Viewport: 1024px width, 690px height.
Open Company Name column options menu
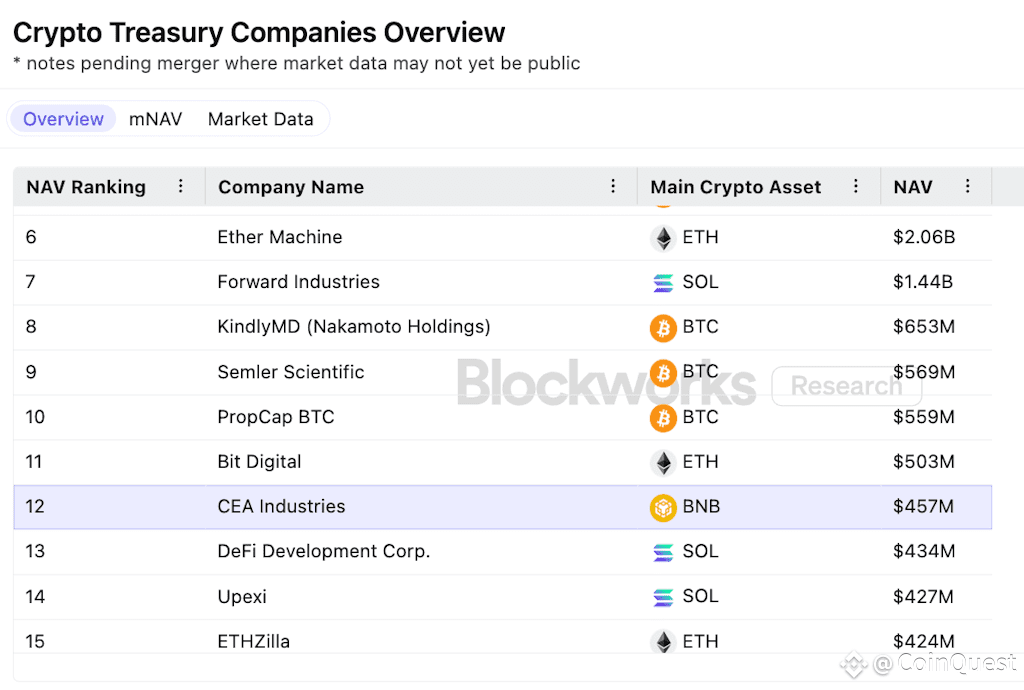pos(613,186)
